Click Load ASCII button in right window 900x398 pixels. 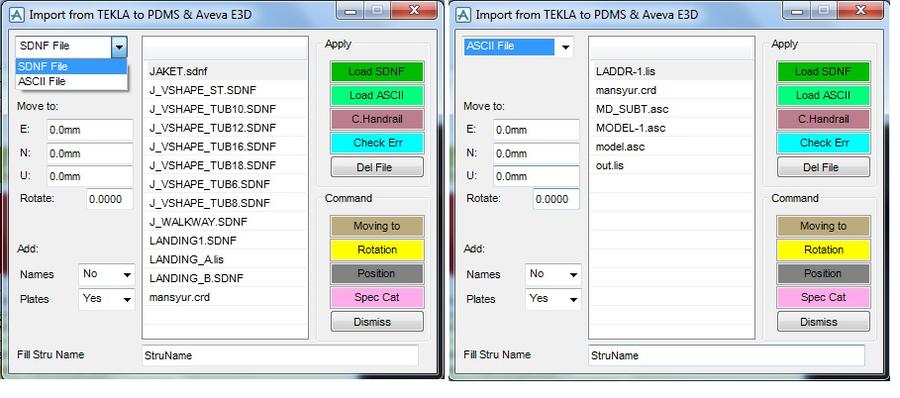point(823,95)
